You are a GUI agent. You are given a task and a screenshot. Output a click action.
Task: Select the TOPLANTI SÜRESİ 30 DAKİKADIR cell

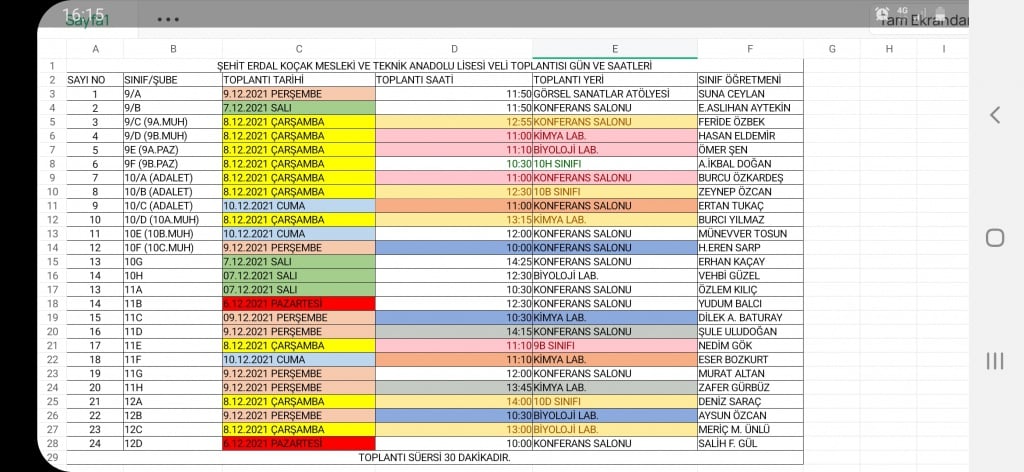click(x=435, y=457)
